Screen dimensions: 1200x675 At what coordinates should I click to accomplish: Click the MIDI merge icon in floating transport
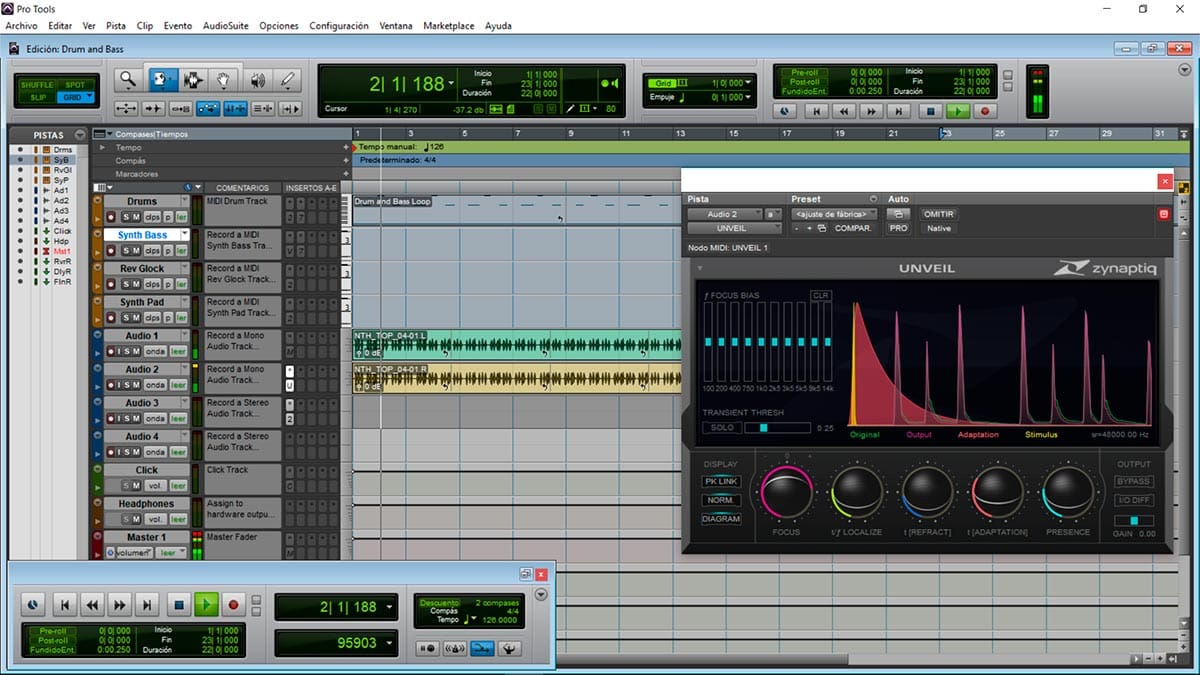click(x=481, y=648)
